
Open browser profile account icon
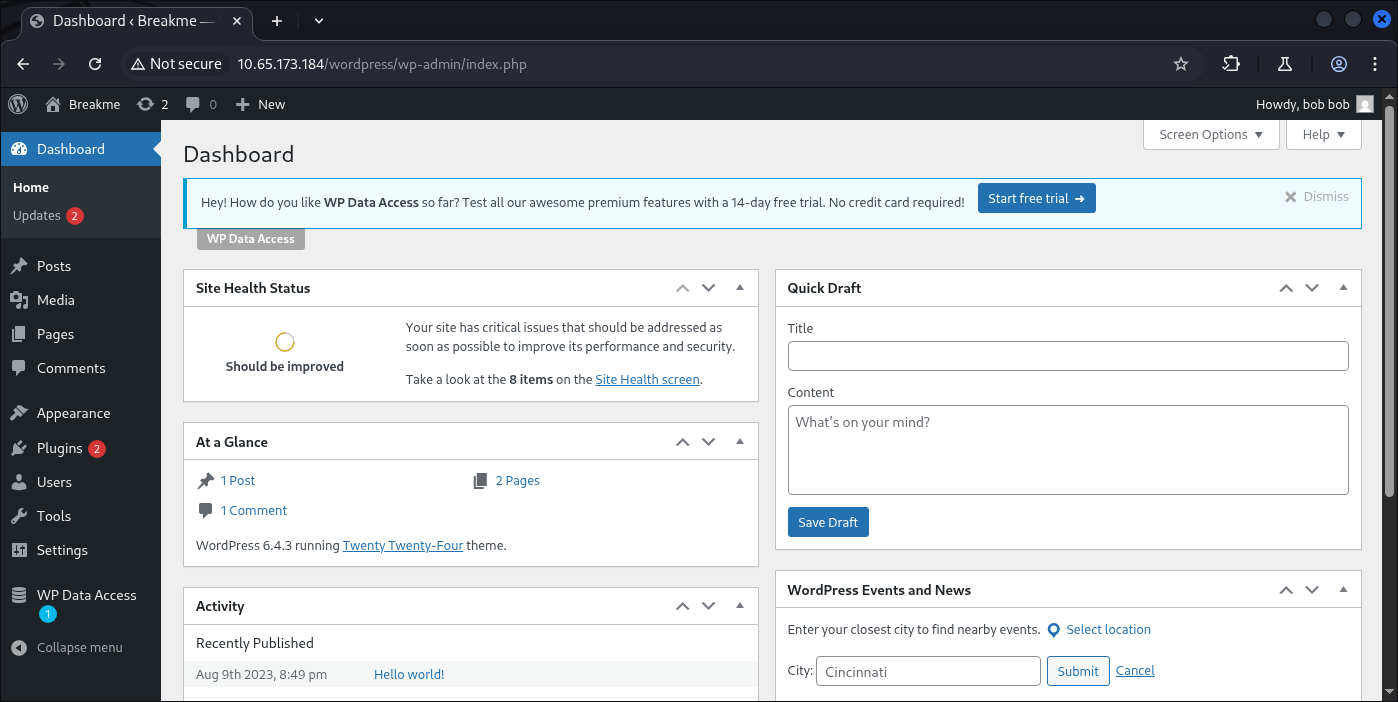pyautogui.click(x=1339, y=64)
